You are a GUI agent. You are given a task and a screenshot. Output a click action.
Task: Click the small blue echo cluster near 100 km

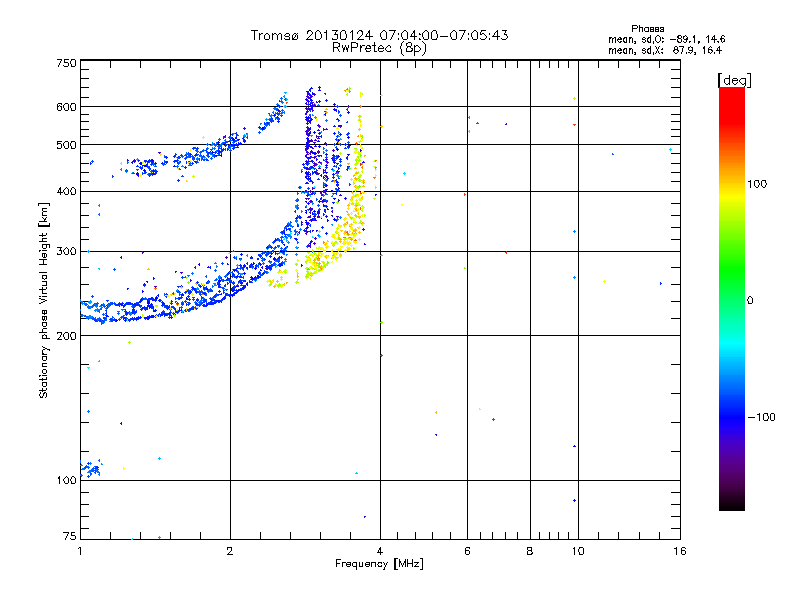[91, 469]
